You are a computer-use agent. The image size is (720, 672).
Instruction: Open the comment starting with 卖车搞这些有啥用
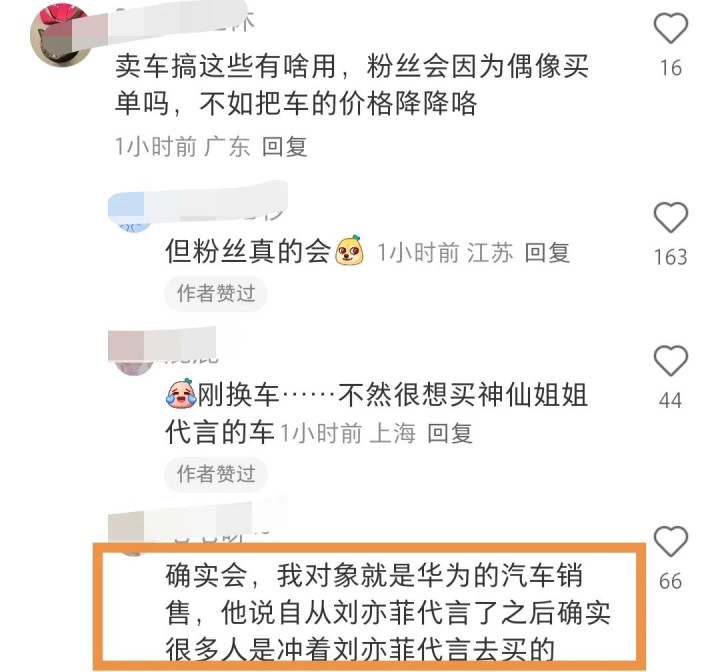click(x=351, y=85)
